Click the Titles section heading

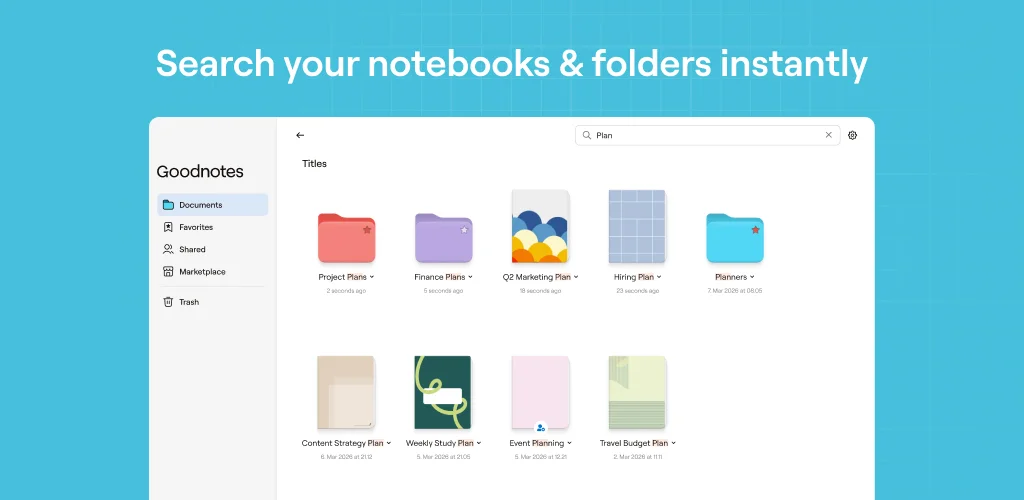coord(314,164)
